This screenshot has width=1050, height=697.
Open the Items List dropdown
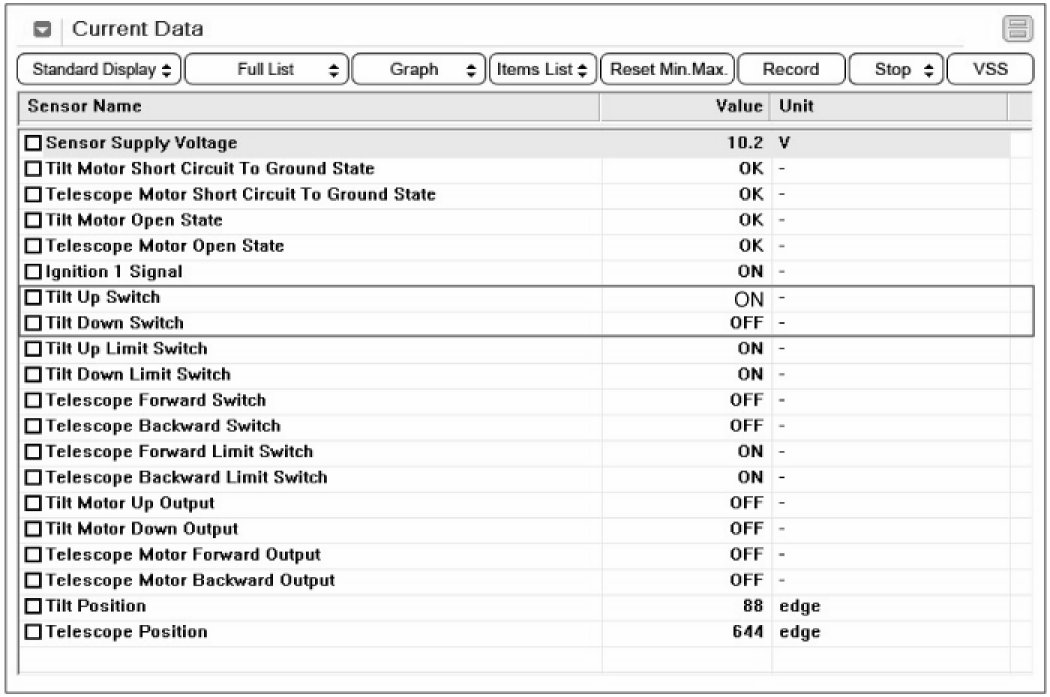[542, 70]
